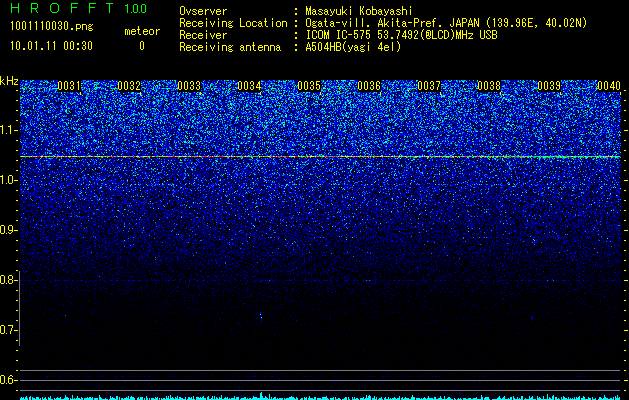629x400 pixels.
Task: Click time marker 0038
Action: 489,86
